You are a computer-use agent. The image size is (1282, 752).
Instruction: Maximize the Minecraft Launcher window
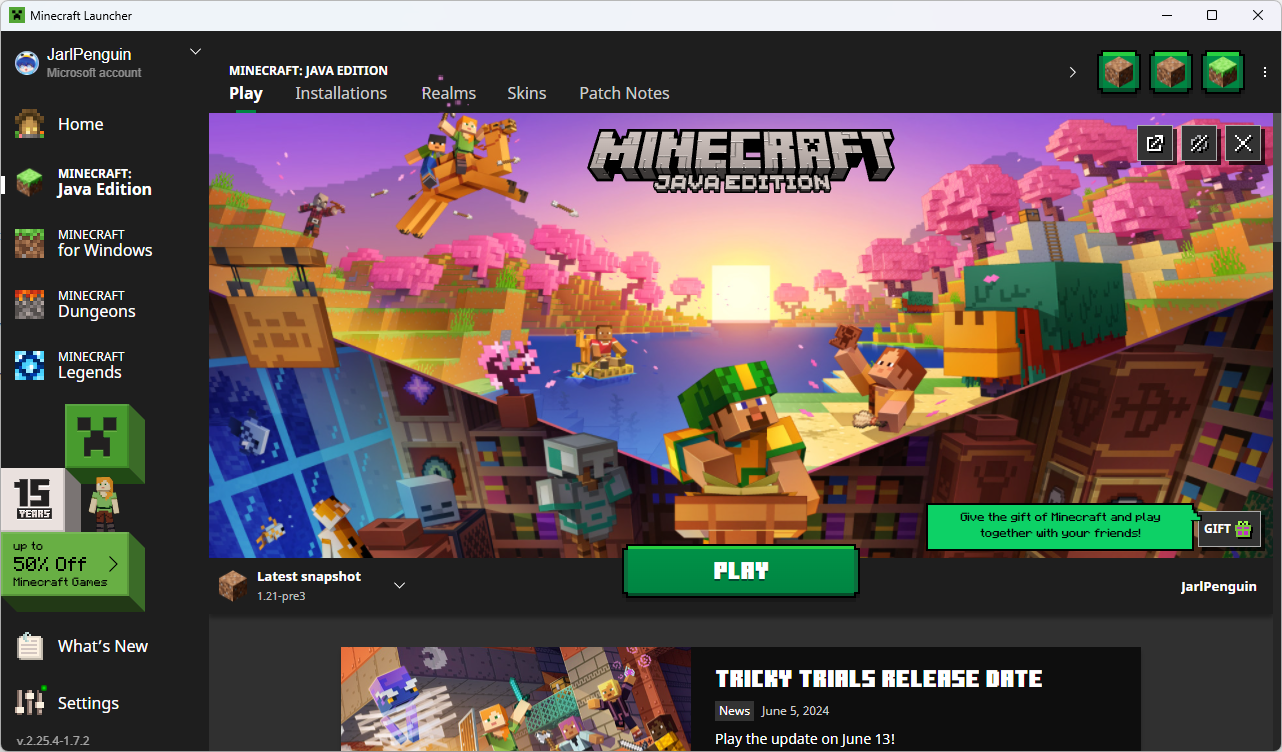click(x=1212, y=15)
